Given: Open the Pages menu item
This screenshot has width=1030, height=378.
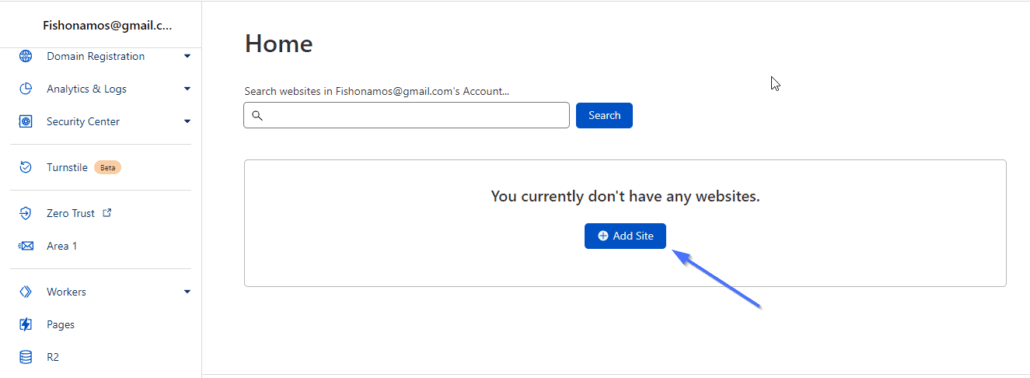Looking at the screenshot, I should (x=60, y=324).
